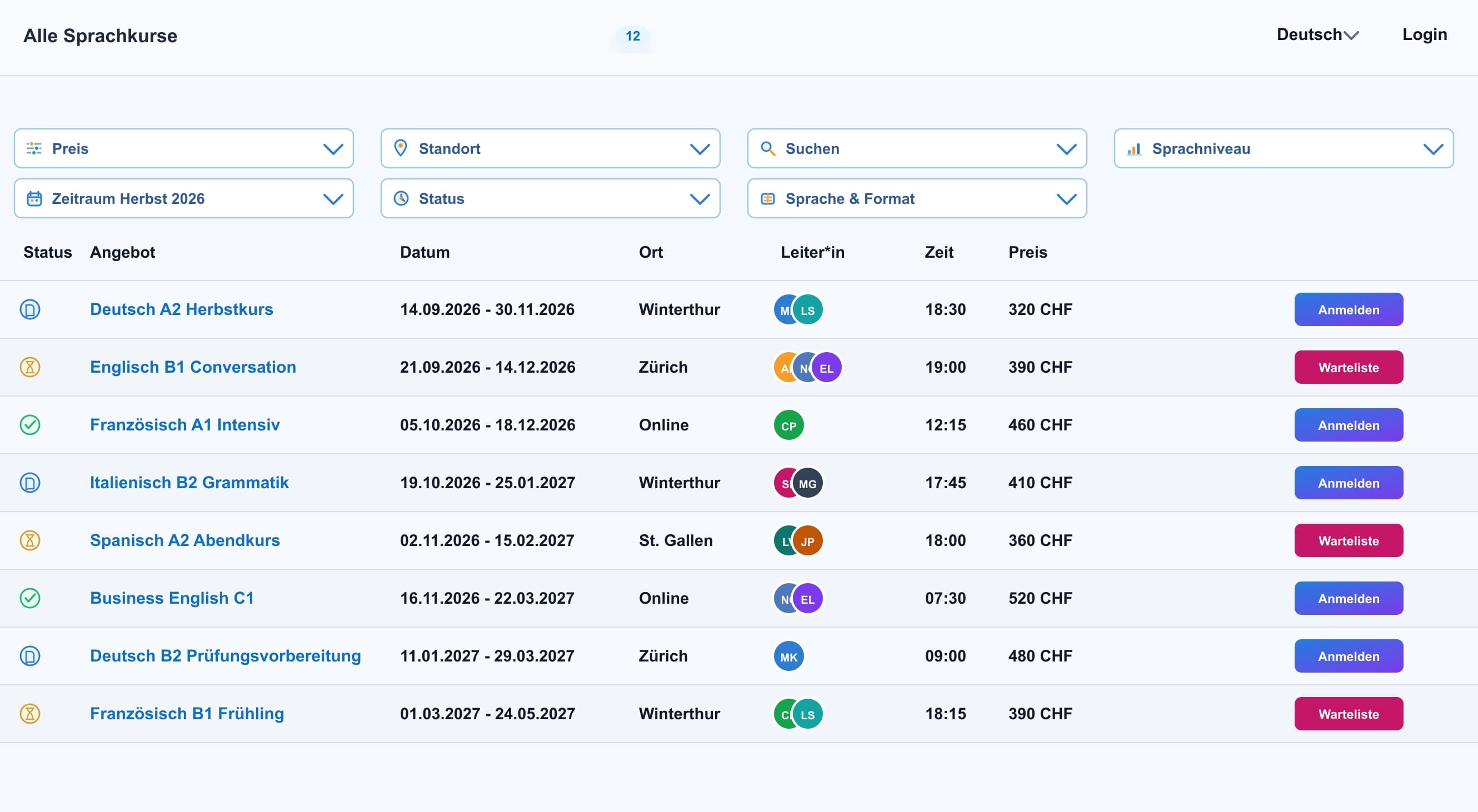1478x812 pixels.
Task: Click the Alle Sprachkurse heading
Action: pos(101,36)
